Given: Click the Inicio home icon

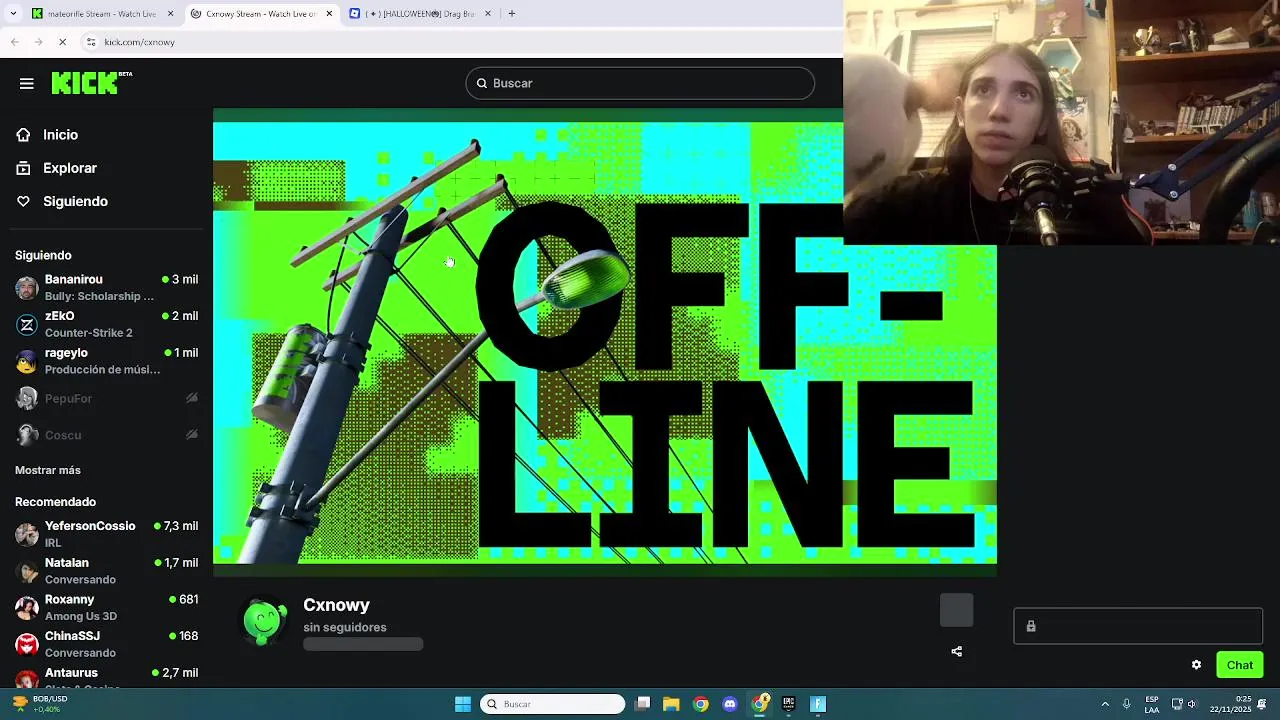Looking at the screenshot, I should click(23, 135).
